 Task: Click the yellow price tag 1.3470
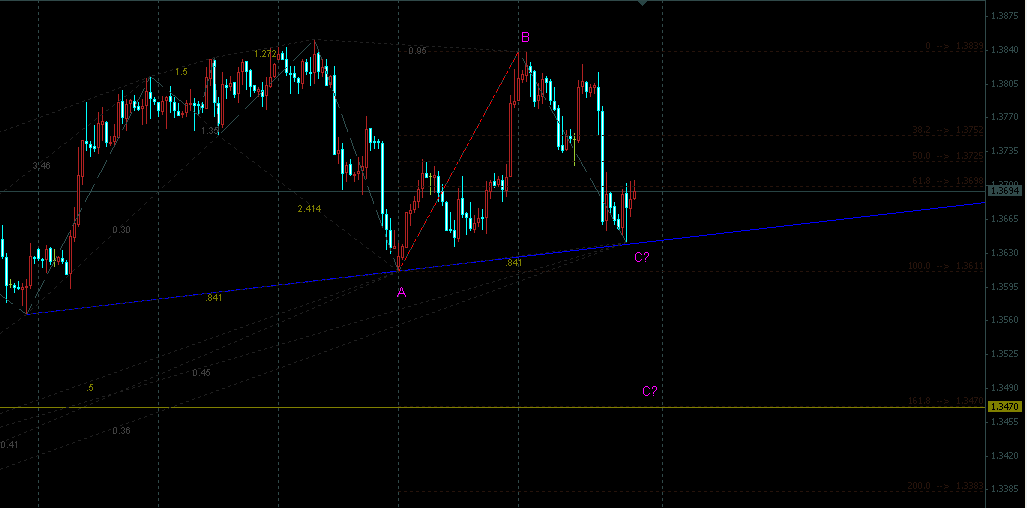click(1005, 407)
